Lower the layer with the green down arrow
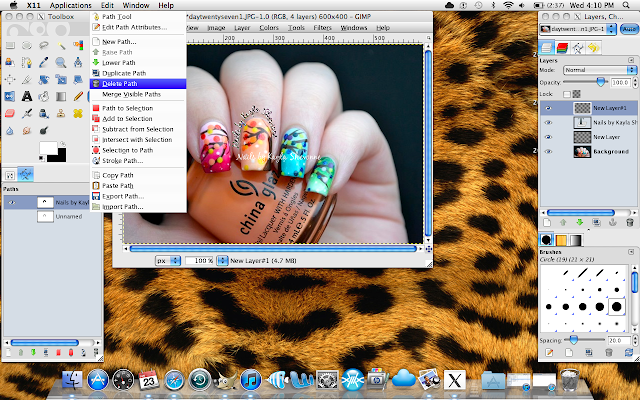Viewport: 640px width, 400px height. [580, 222]
